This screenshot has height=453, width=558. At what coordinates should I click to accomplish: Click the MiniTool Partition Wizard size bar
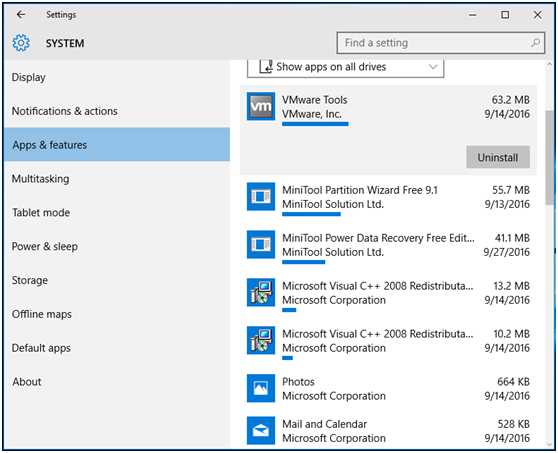311,214
